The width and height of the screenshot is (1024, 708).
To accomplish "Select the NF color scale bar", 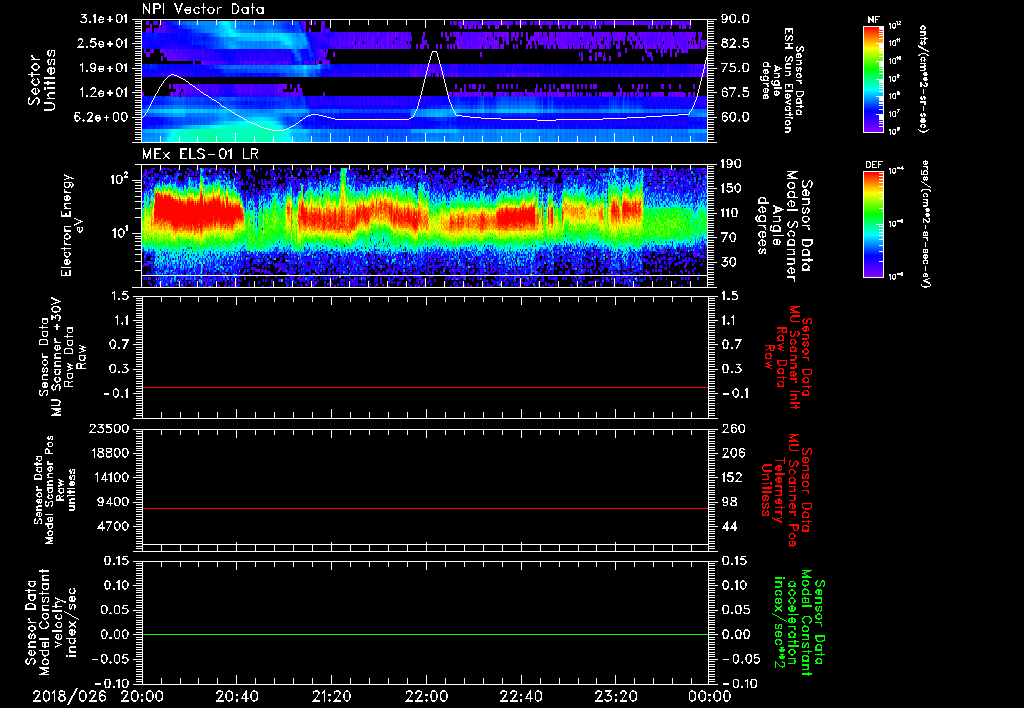I will 873,78.
